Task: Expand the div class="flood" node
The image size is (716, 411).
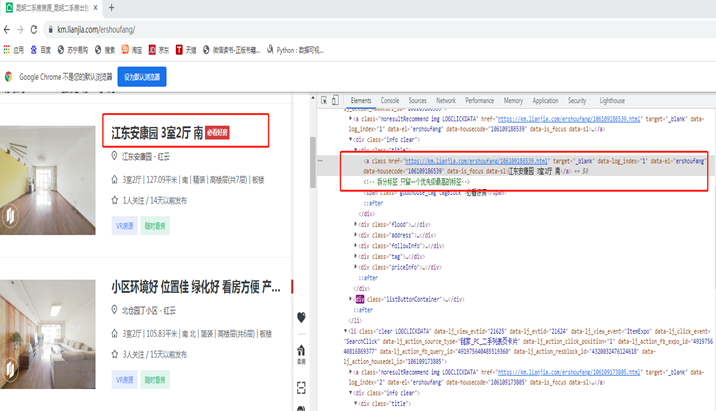Action: pos(355,224)
